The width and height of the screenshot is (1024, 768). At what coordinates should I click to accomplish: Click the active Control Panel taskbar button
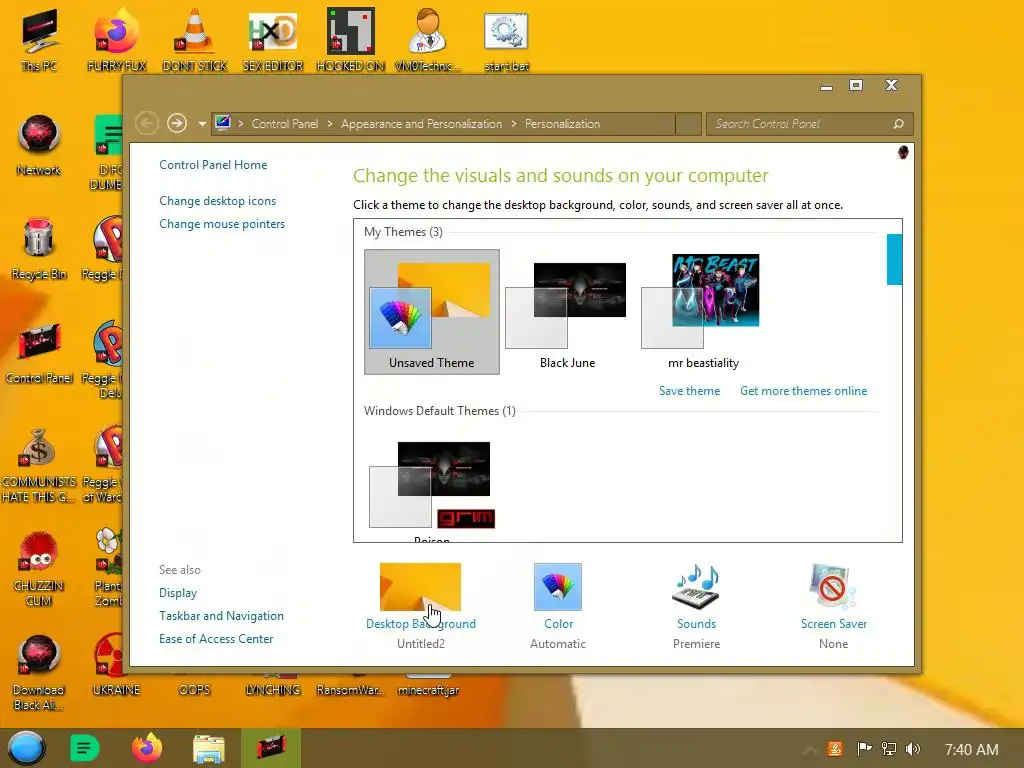point(270,748)
